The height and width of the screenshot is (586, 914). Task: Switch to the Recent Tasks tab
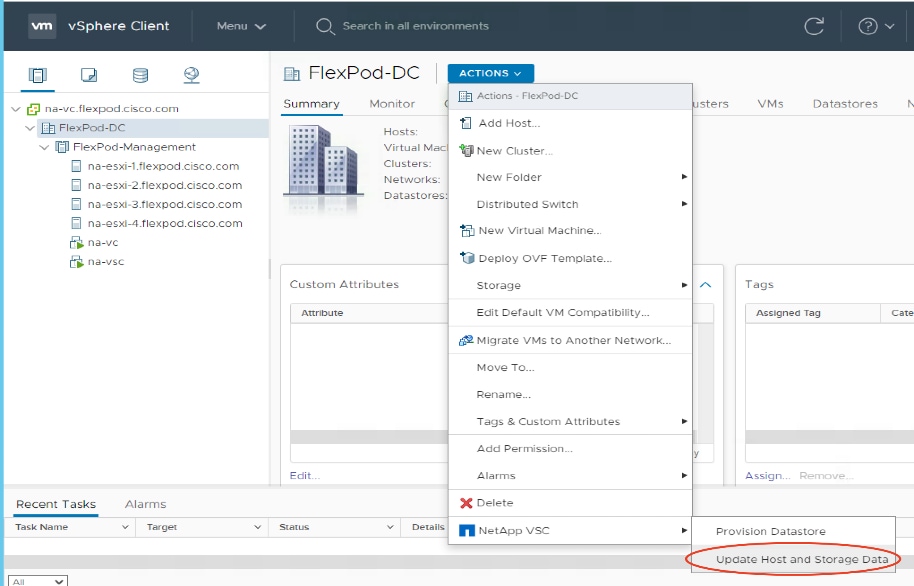[x=56, y=504]
